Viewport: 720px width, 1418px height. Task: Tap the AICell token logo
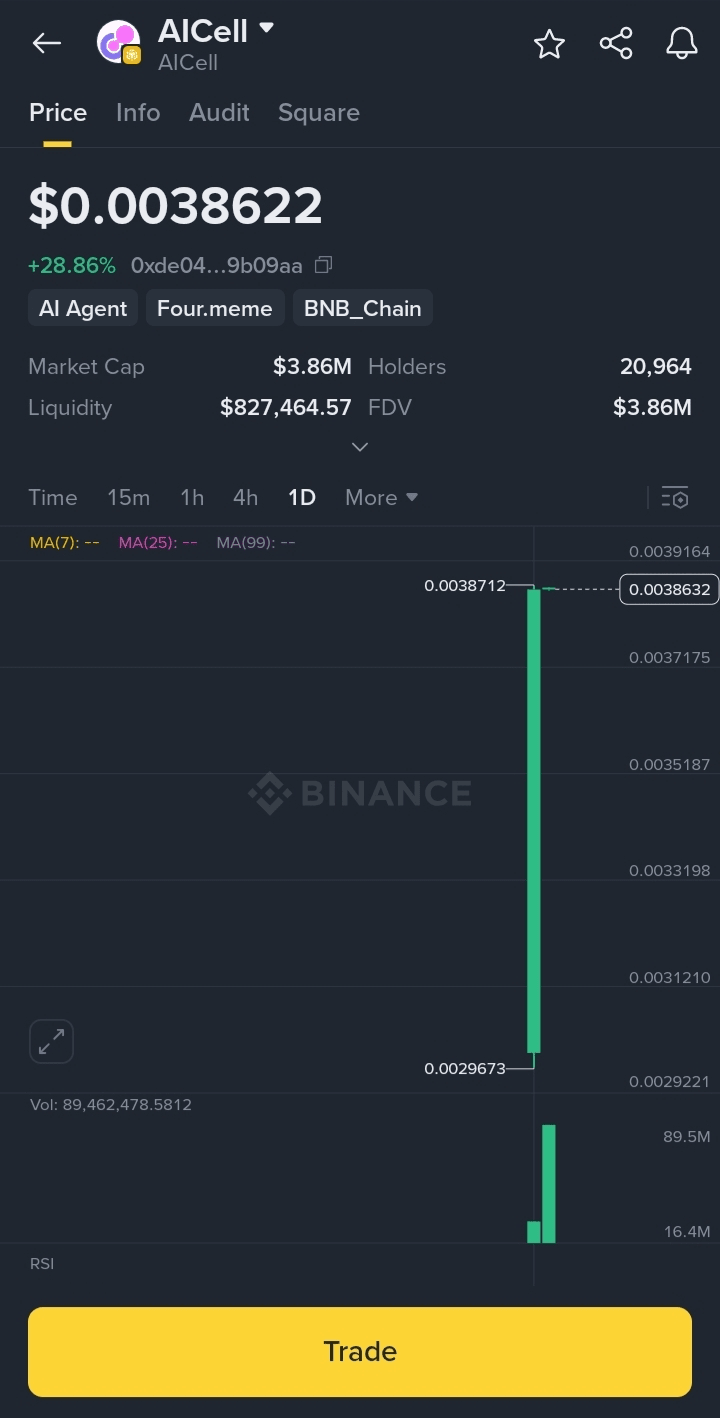(118, 43)
